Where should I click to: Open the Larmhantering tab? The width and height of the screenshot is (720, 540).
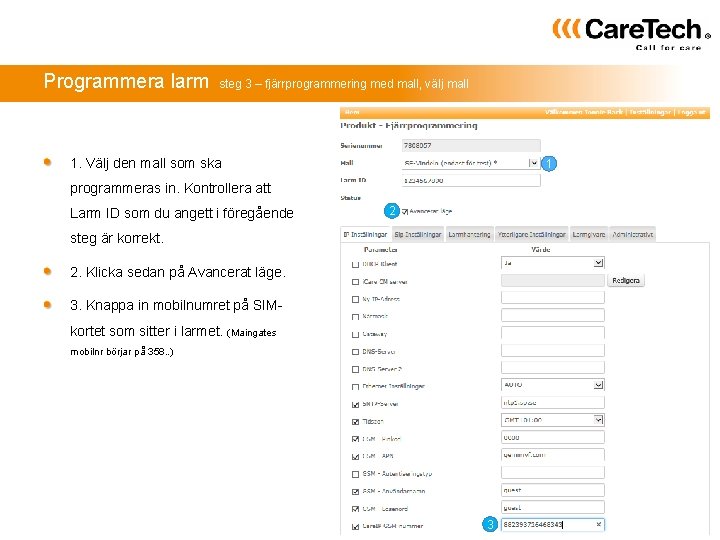469,234
